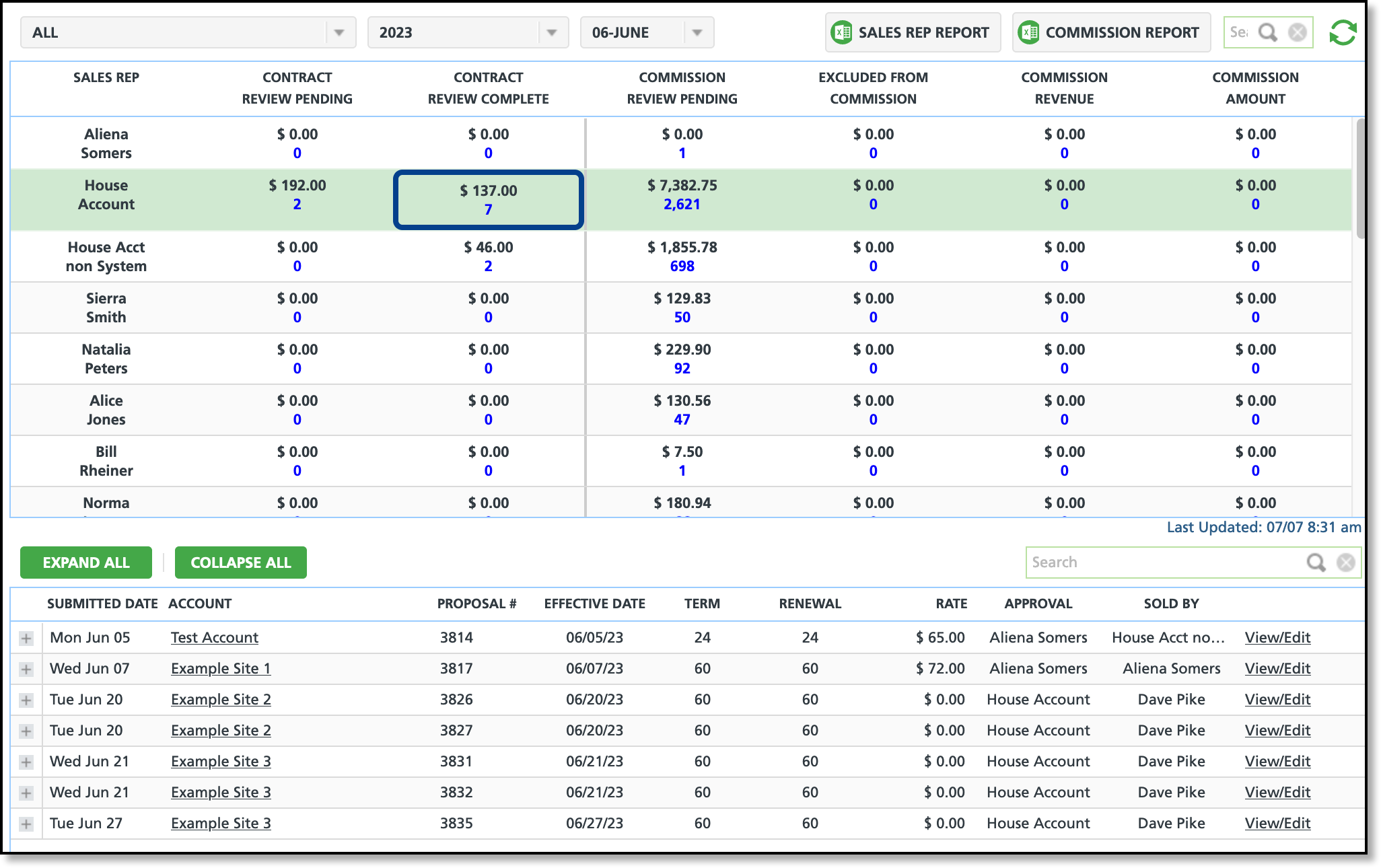Image resolution: width=1381 pixels, height=868 pixels.
Task: Open the Example Site 2 link for 3826
Action: click(x=221, y=699)
